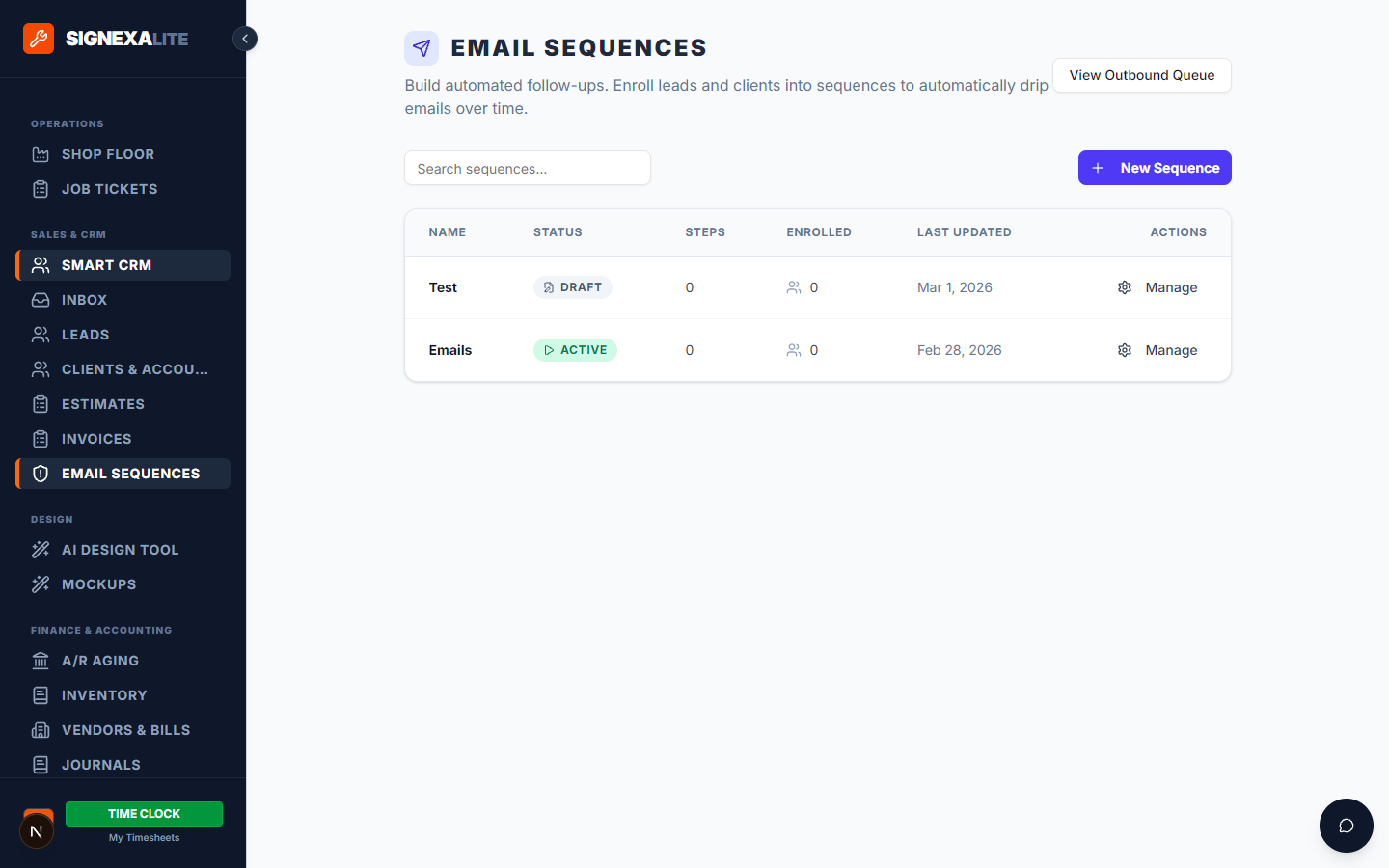This screenshot has width=1389, height=868.
Task: Go to Job Tickets in the sidebar
Action: [109, 189]
